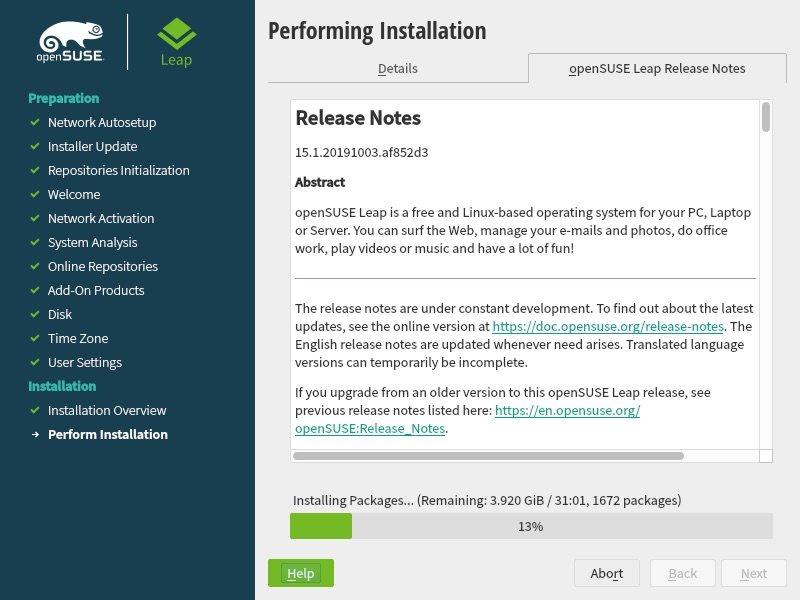
Task: Select the Repositories Initialization step
Action: (118, 170)
